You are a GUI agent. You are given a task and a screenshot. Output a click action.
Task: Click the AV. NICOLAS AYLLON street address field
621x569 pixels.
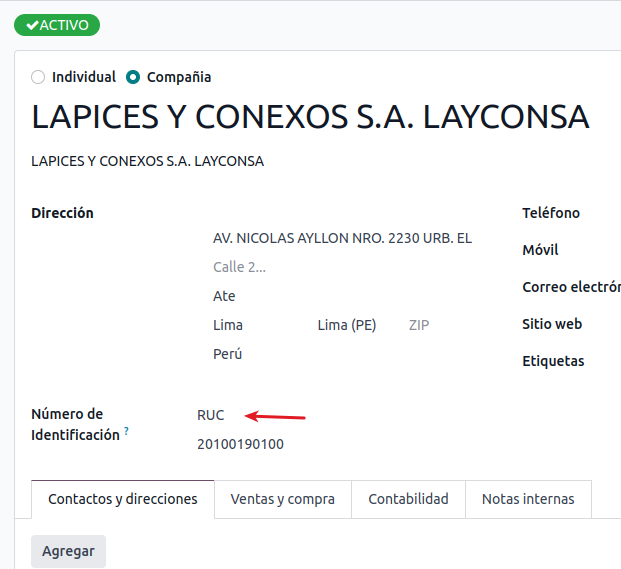tap(342, 238)
